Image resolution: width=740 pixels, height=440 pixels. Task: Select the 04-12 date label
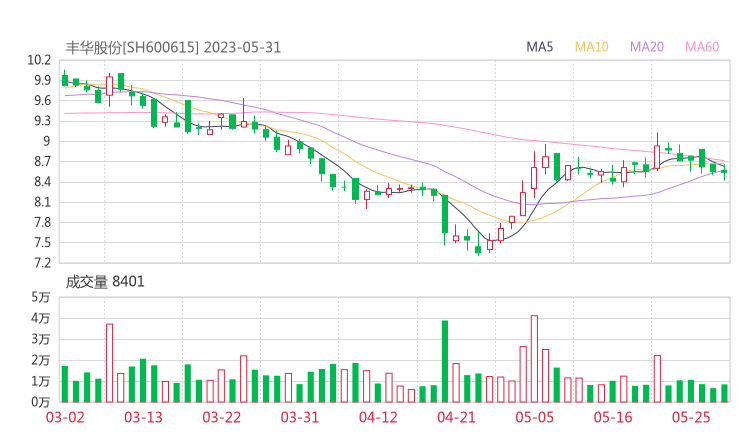coord(378,417)
